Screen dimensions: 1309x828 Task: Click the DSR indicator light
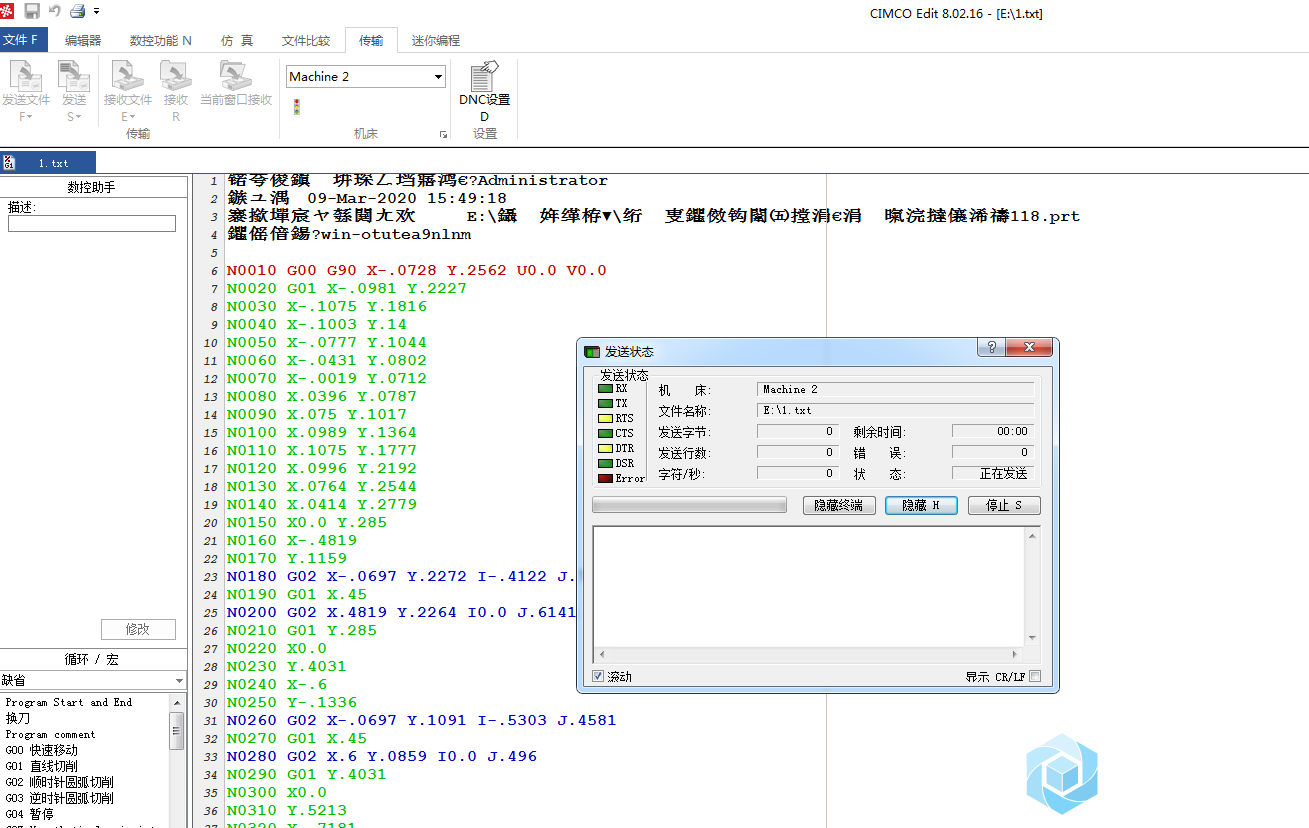(x=605, y=463)
